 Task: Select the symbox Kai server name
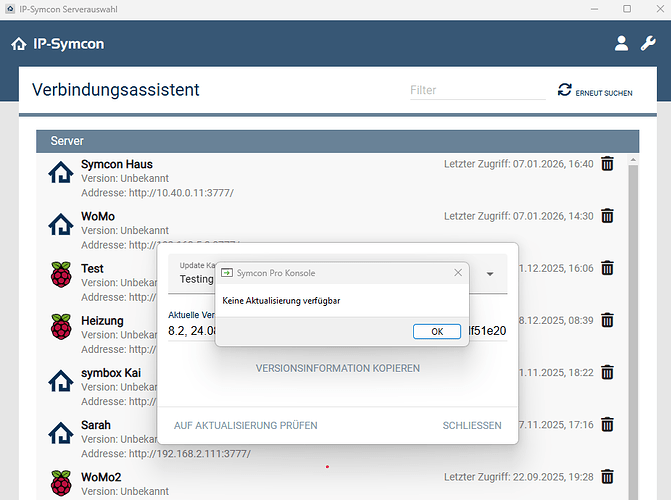point(111,373)
